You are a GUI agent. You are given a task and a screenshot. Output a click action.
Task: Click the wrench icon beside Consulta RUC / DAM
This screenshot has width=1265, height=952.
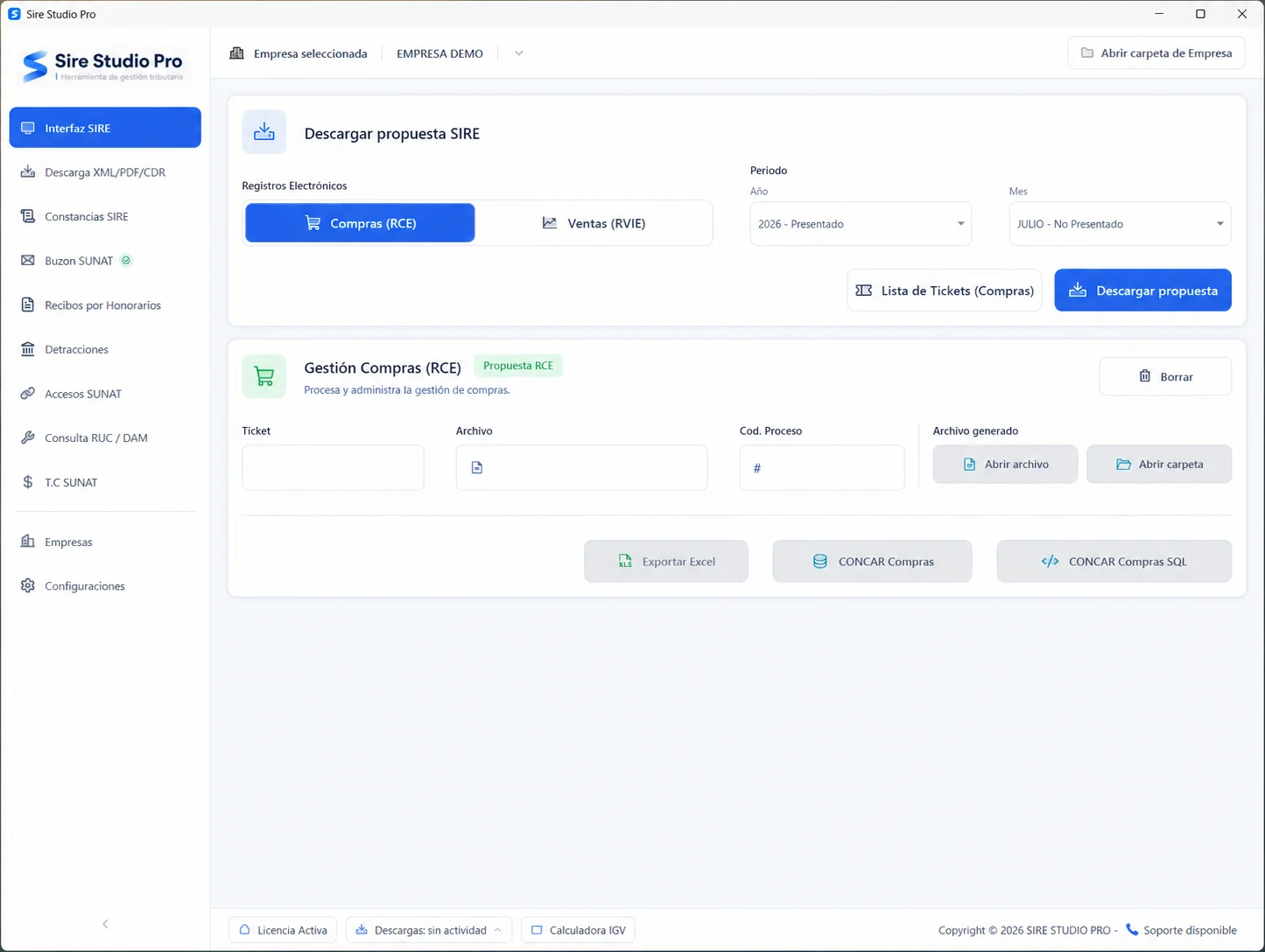[x=28, y=437]
